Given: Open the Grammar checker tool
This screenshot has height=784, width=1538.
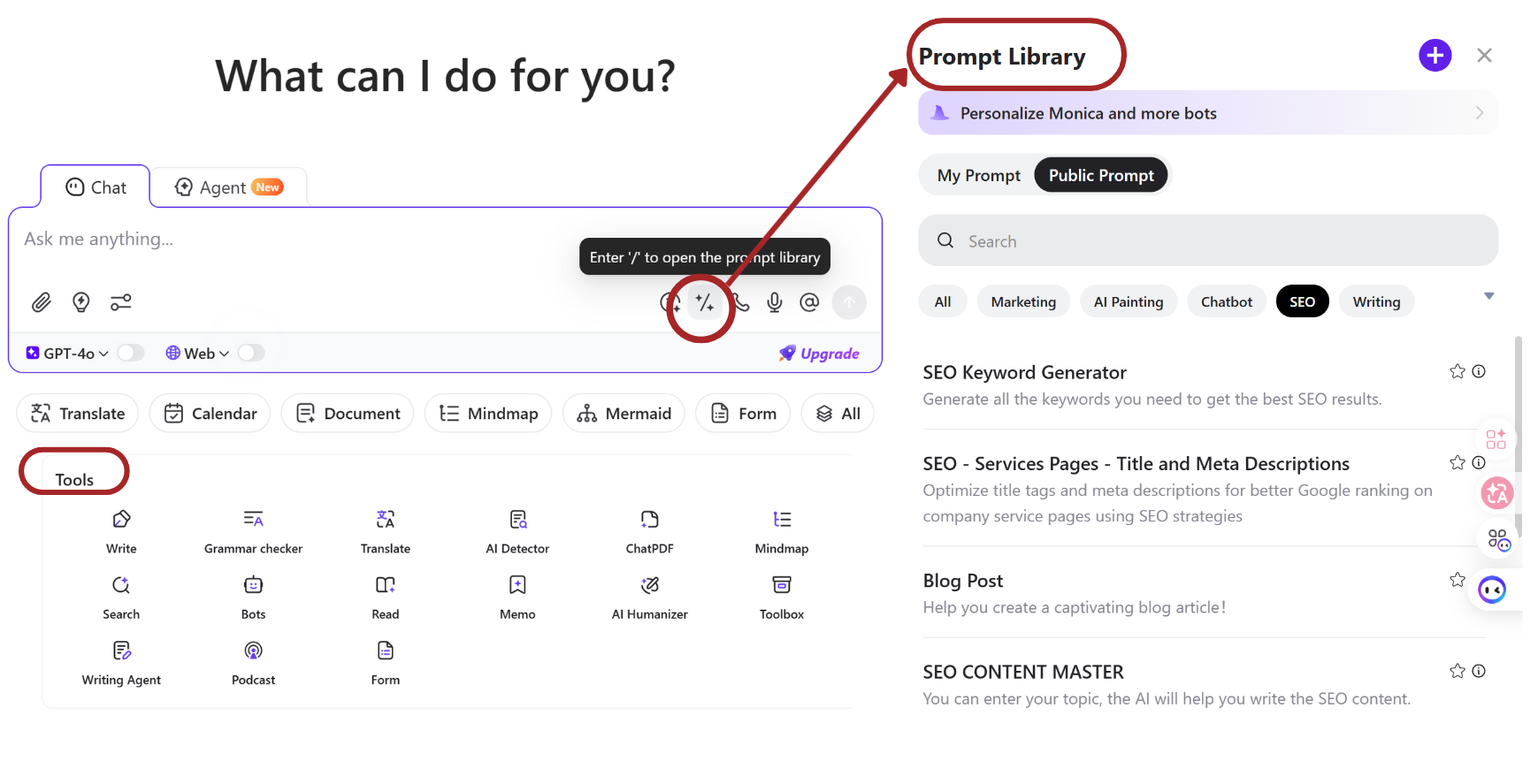Looking at the screenshot, I should coord(254,531).
